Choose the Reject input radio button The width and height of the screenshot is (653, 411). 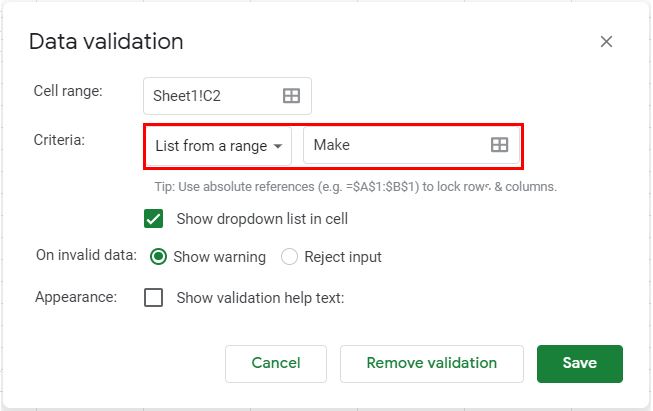(290, 257)
